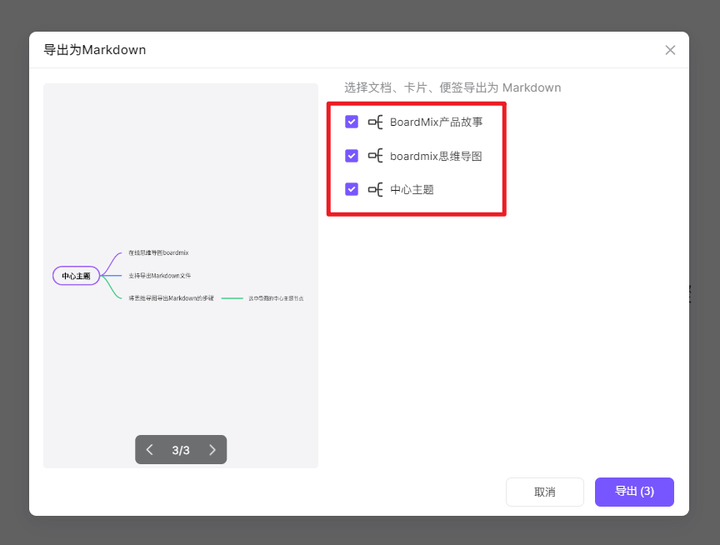This screenshot has width=720, height=545.
Task: Click the 中心主题 node in preview
Action: click(76, 276)
